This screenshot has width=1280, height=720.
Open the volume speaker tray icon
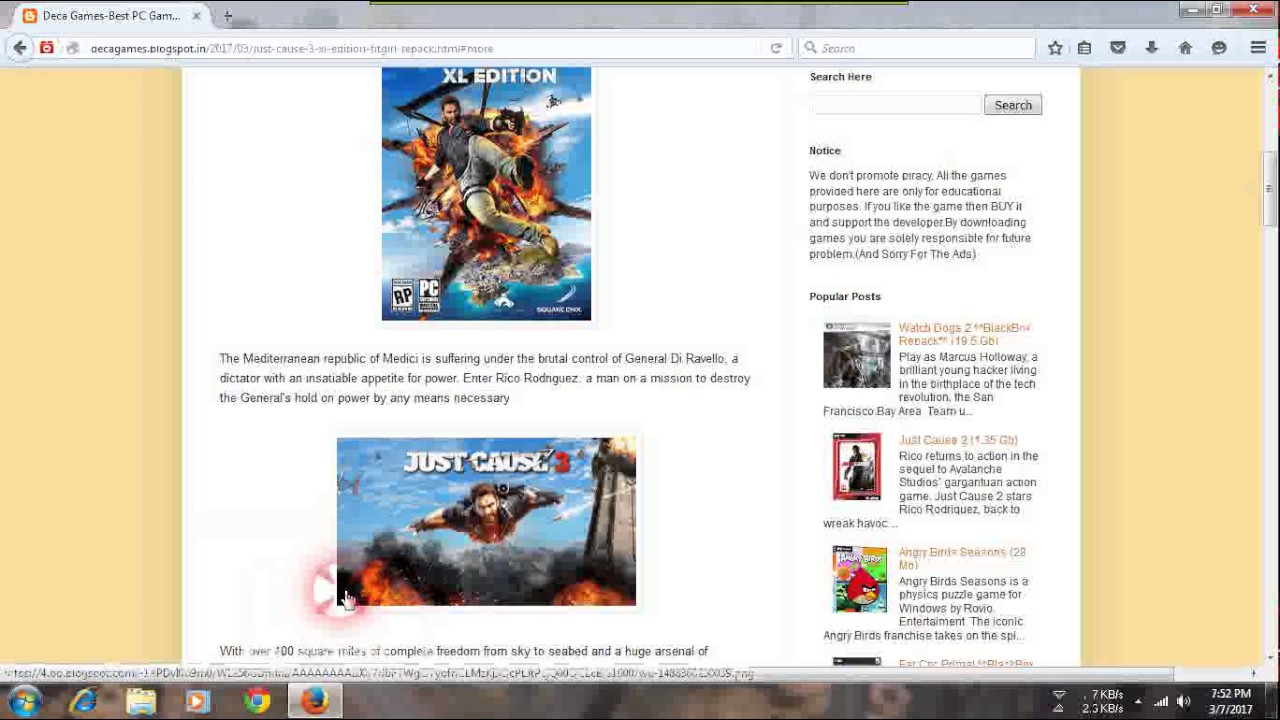pos(1184,702)
